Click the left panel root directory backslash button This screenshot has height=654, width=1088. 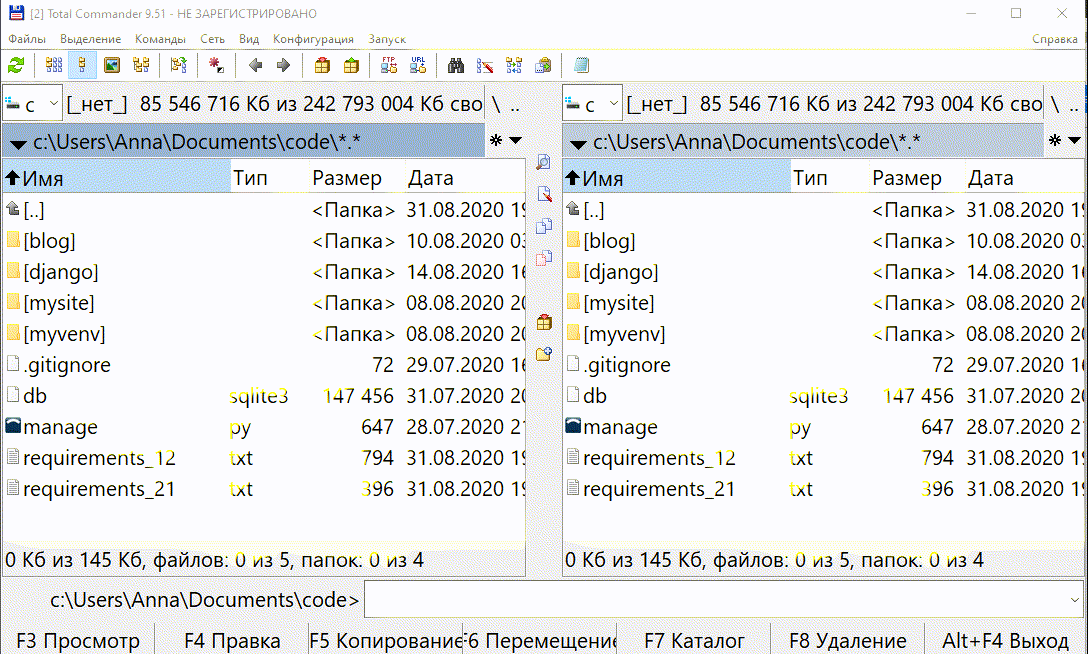(496, 104)
